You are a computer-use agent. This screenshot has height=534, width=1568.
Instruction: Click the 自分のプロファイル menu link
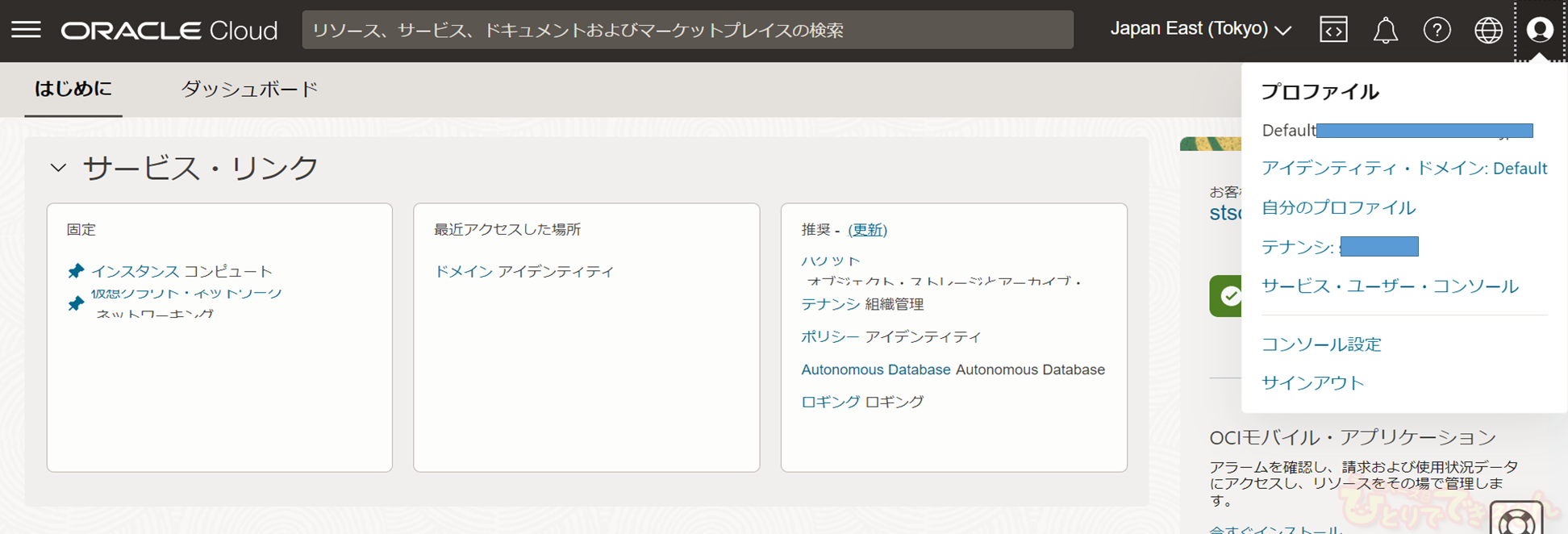click(x=1338, y=207)
